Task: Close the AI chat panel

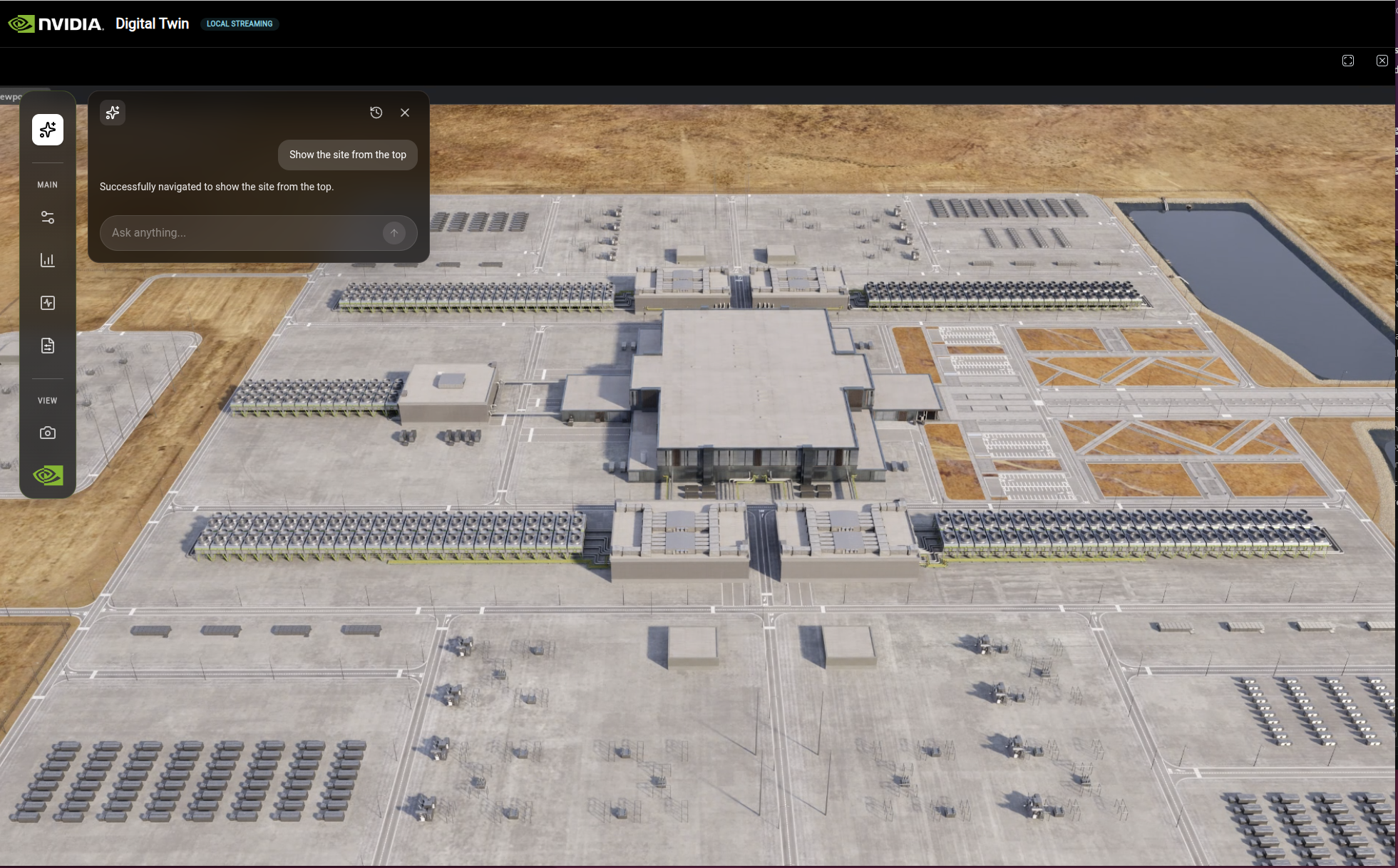Action: (x=405, y=113)
